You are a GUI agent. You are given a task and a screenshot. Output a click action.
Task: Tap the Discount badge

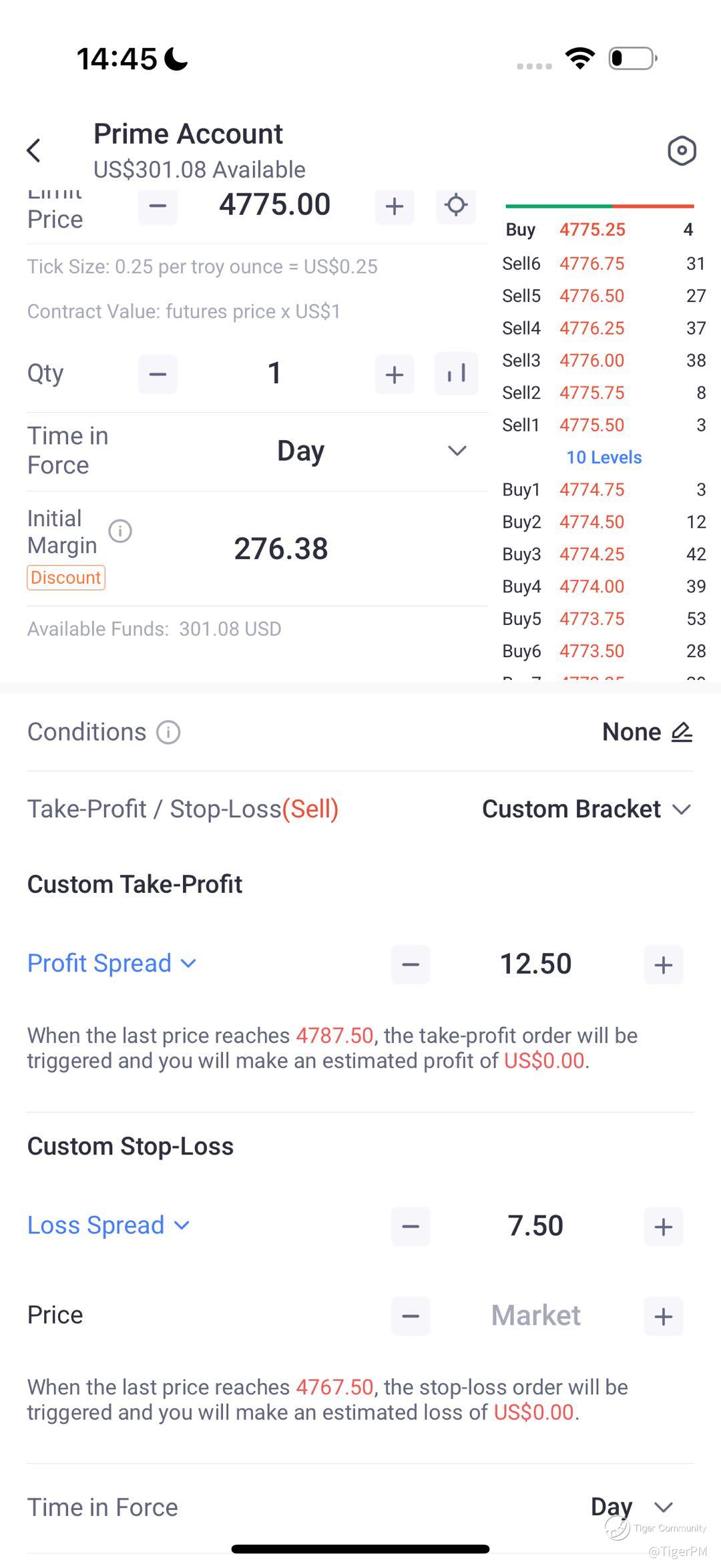(x=66, y=578)
